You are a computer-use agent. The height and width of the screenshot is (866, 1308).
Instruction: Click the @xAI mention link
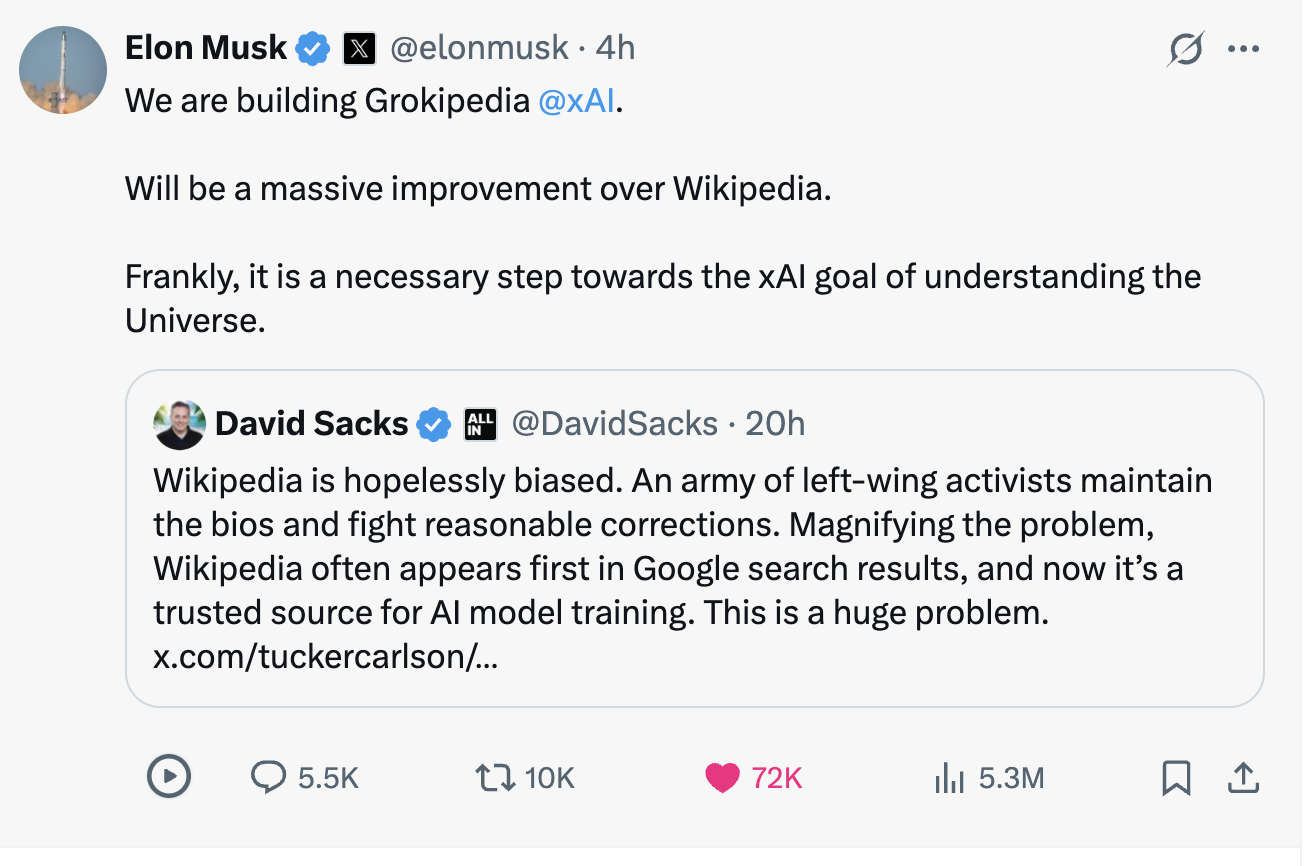tap(576, 102)
